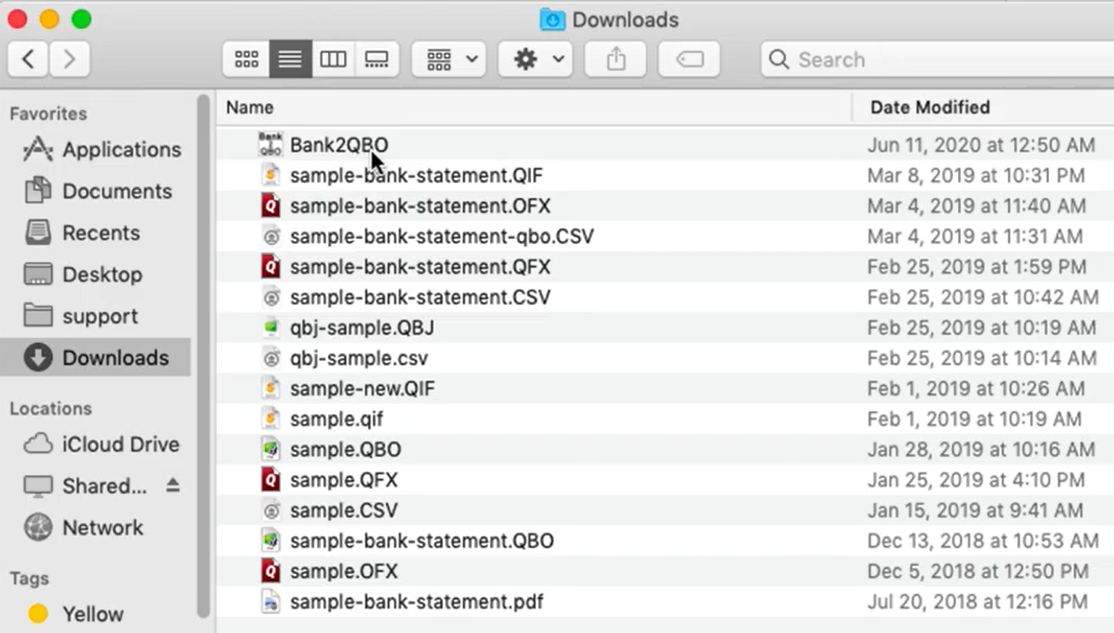
Task: Sort by the Date Modified column header
Action: (930, 107)
